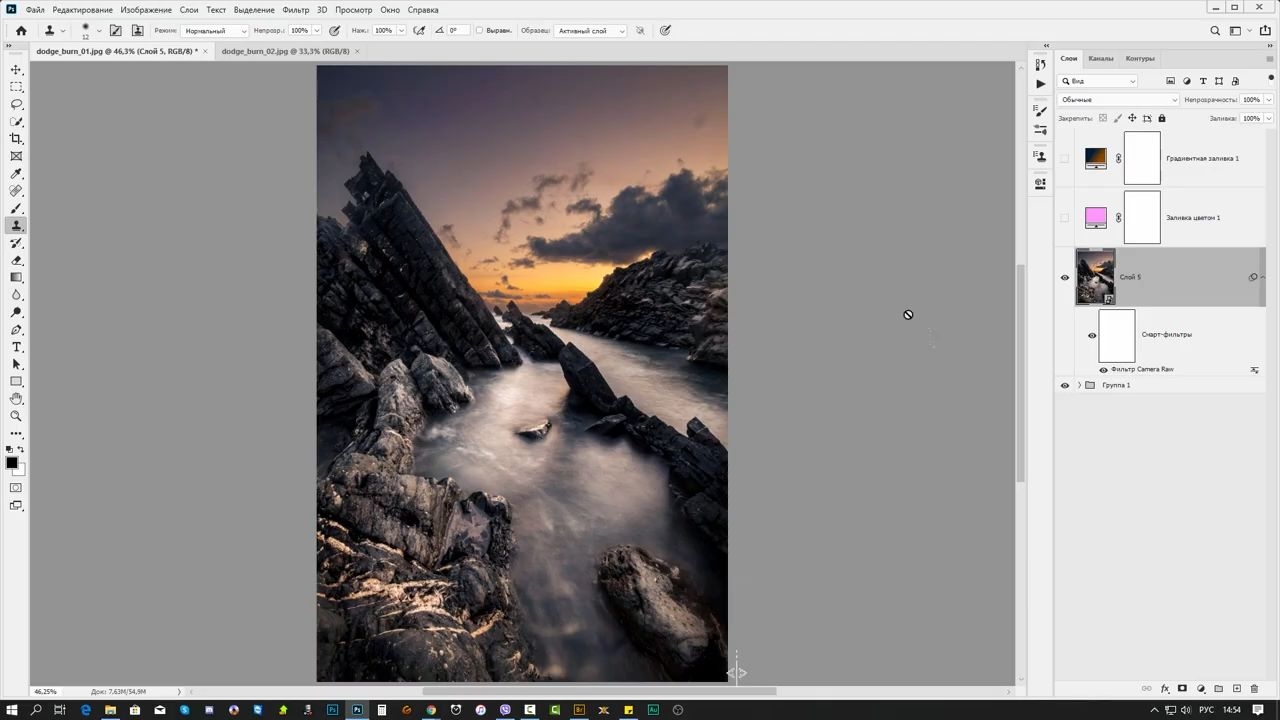Select the Hand tool
The width and height of the screenshot is (1280, 720).
(x=16, y=399)
